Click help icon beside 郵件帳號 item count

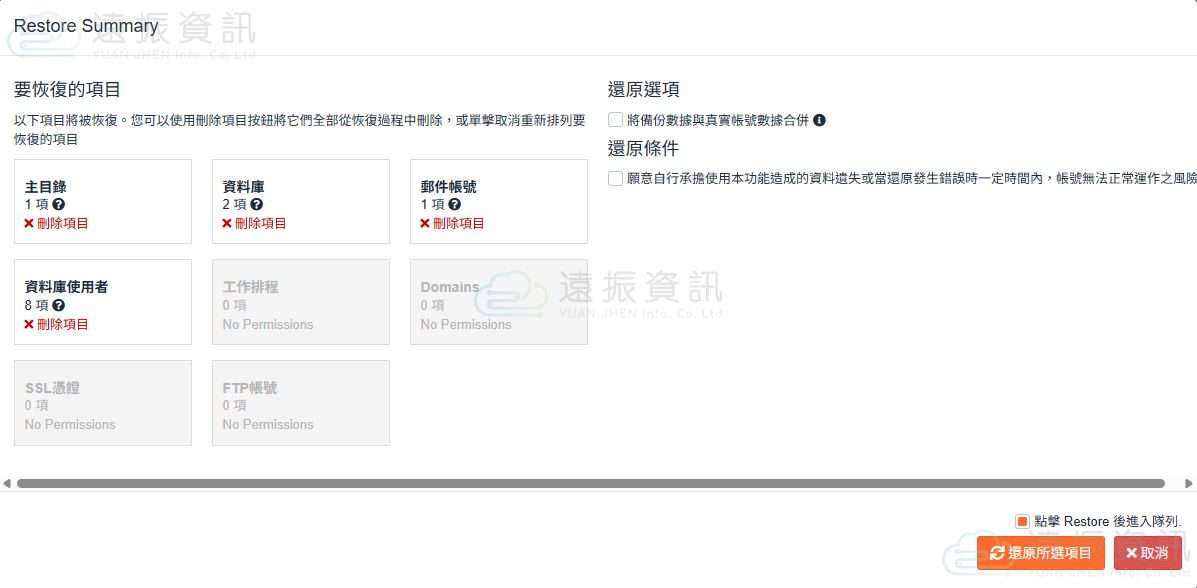(x=455, y=205)
